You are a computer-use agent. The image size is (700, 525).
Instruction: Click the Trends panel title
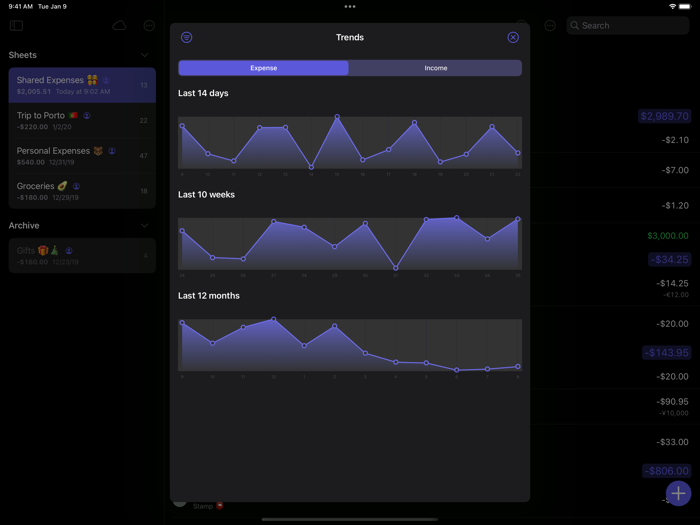point(350,38)
